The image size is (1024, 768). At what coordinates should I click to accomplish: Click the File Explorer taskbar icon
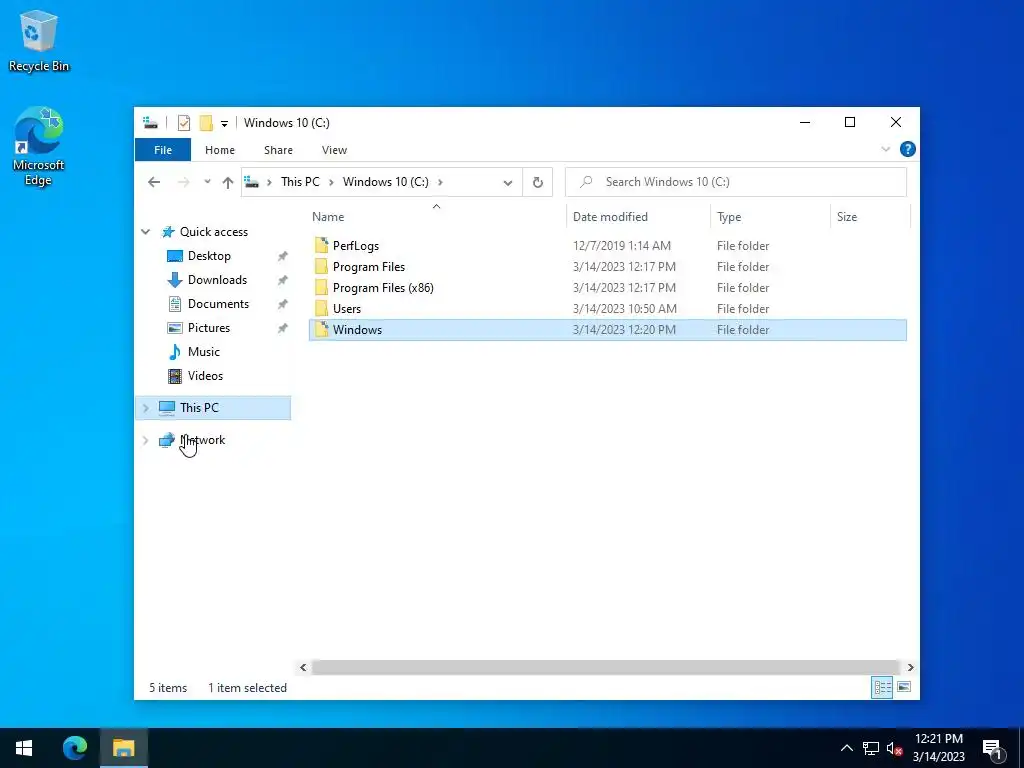(x=123, y=748)
